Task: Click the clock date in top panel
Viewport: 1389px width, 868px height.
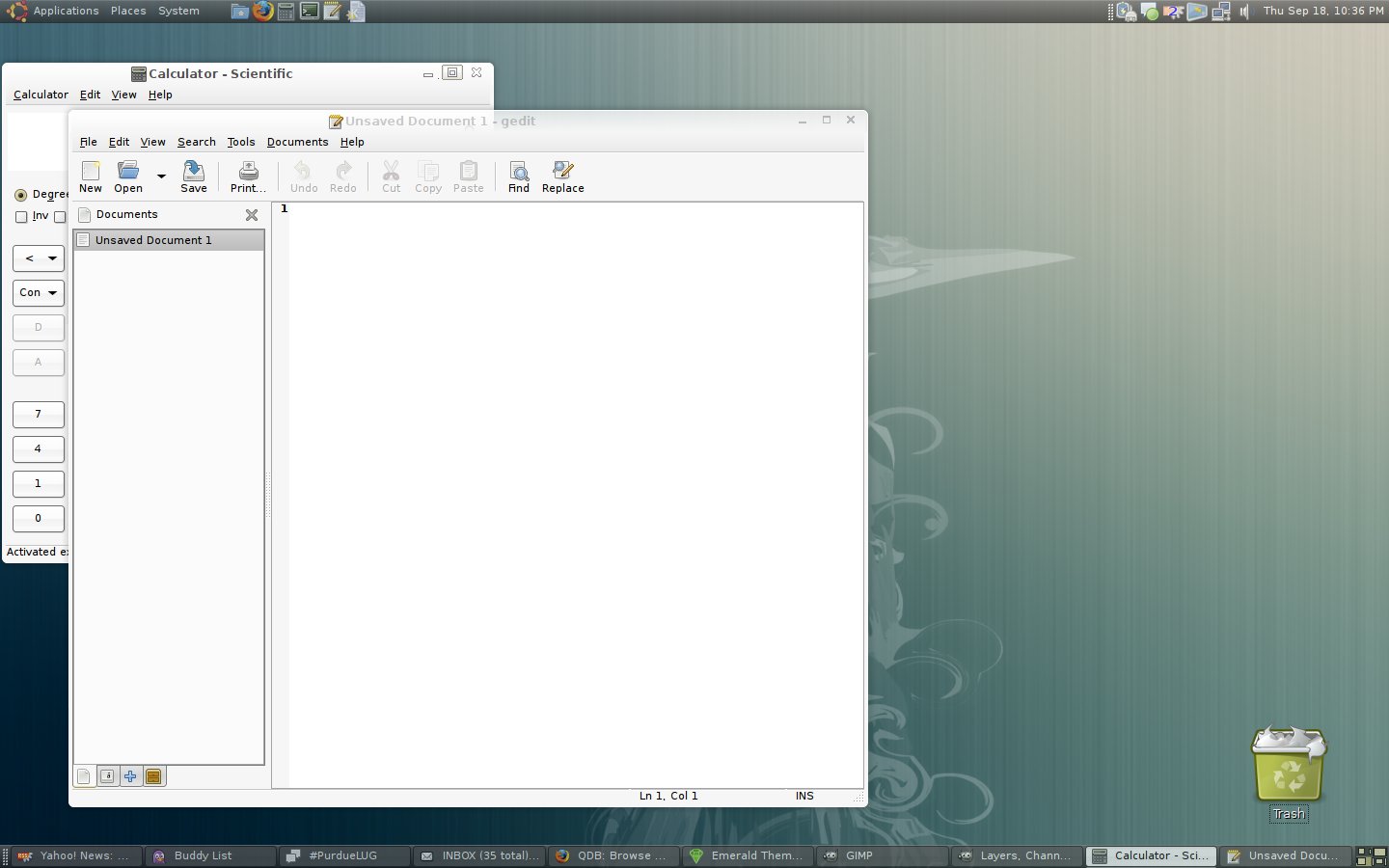Action: (x=1323, y=12)
